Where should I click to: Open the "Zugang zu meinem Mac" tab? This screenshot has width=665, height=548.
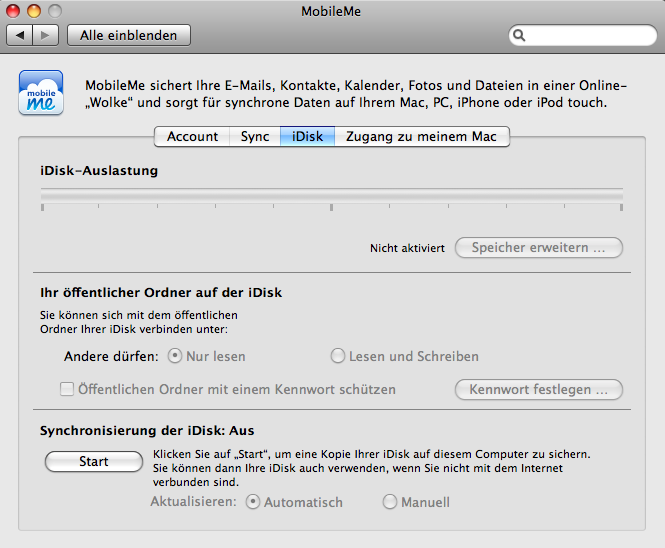(x=422, y=136)
